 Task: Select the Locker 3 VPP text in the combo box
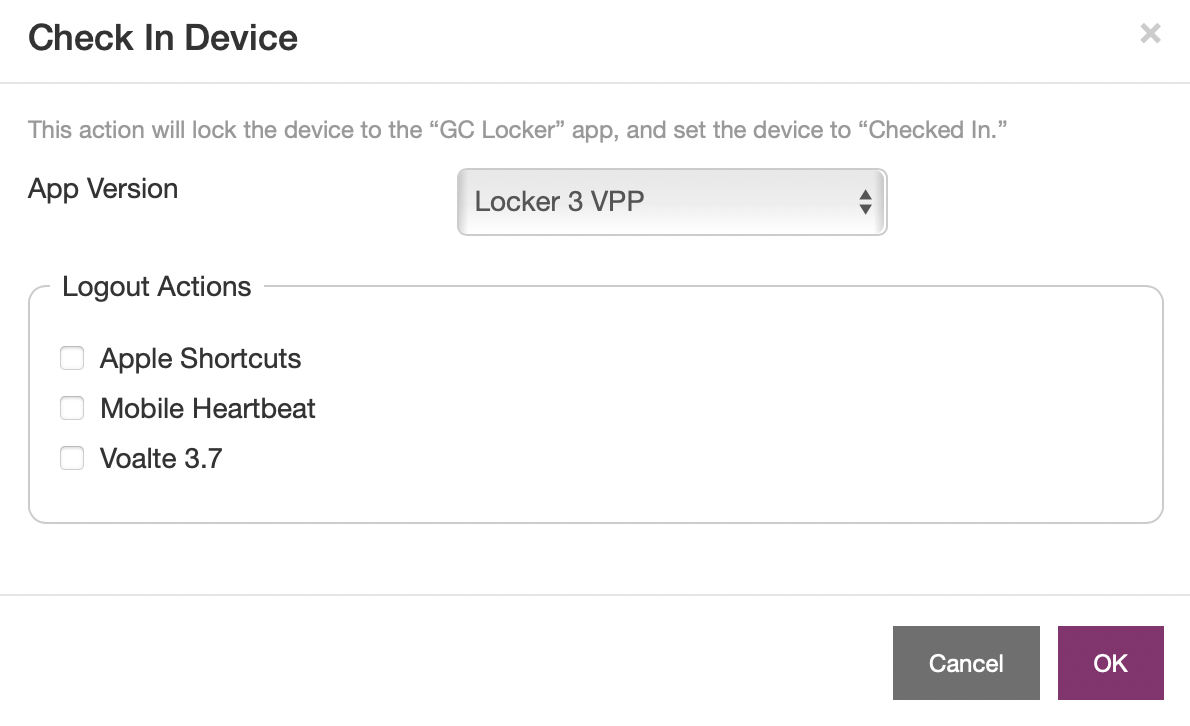click(x=559, y=202)
